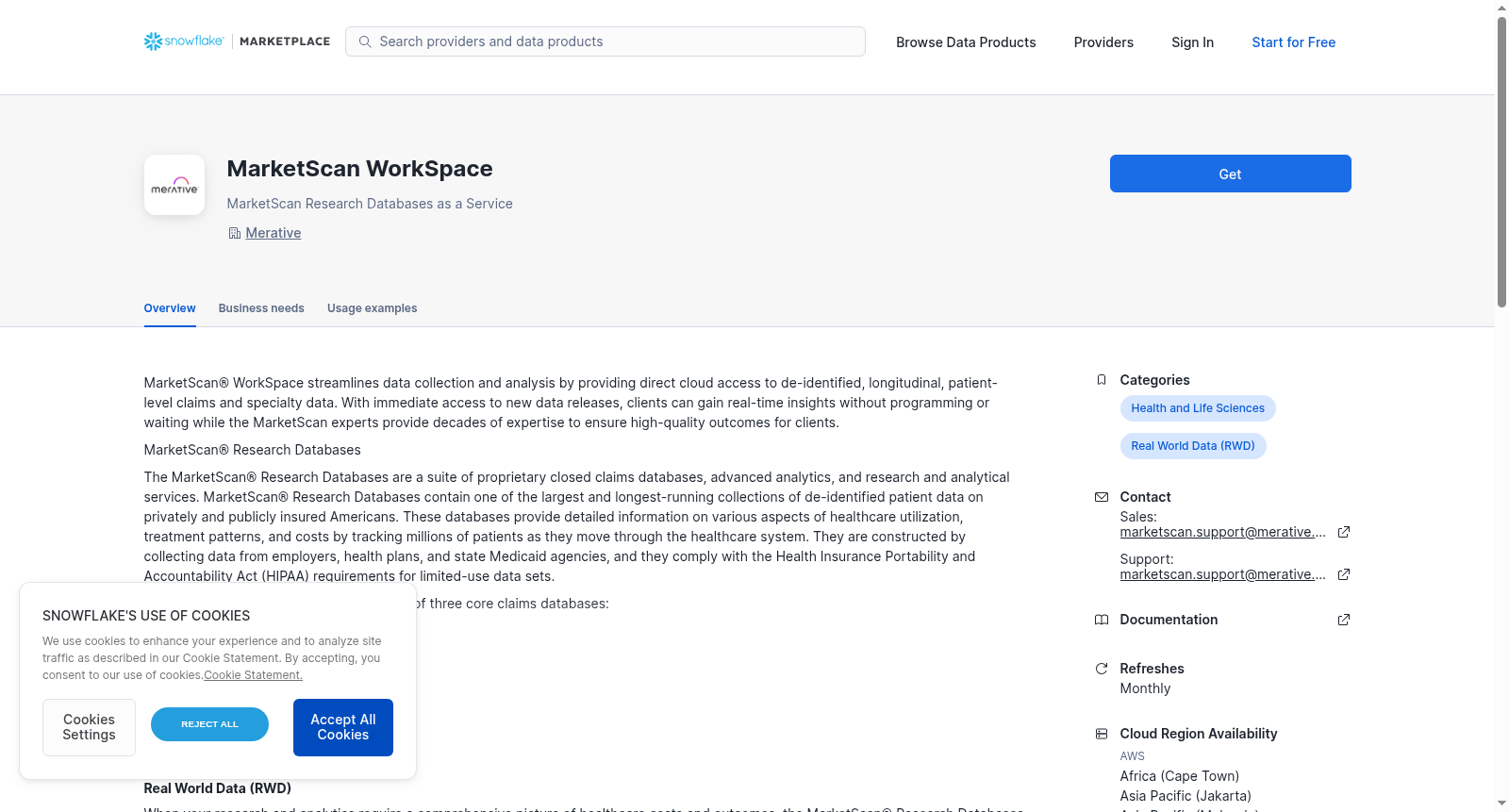This screenshot has height=812, width=1509.
Task: Open the Sales email external link icon
Action: point(1344,532)
